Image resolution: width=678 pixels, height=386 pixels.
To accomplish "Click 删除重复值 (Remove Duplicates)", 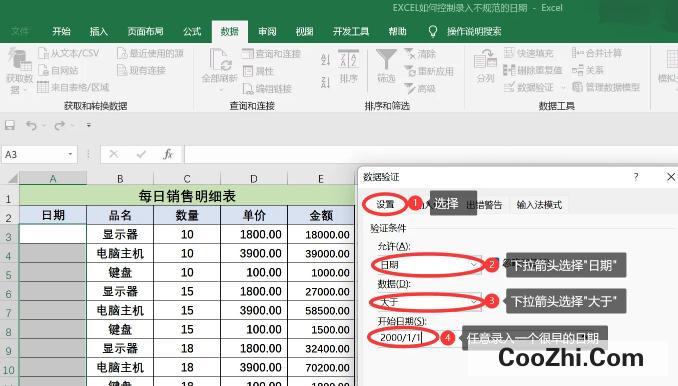I will tap(533, 70).
